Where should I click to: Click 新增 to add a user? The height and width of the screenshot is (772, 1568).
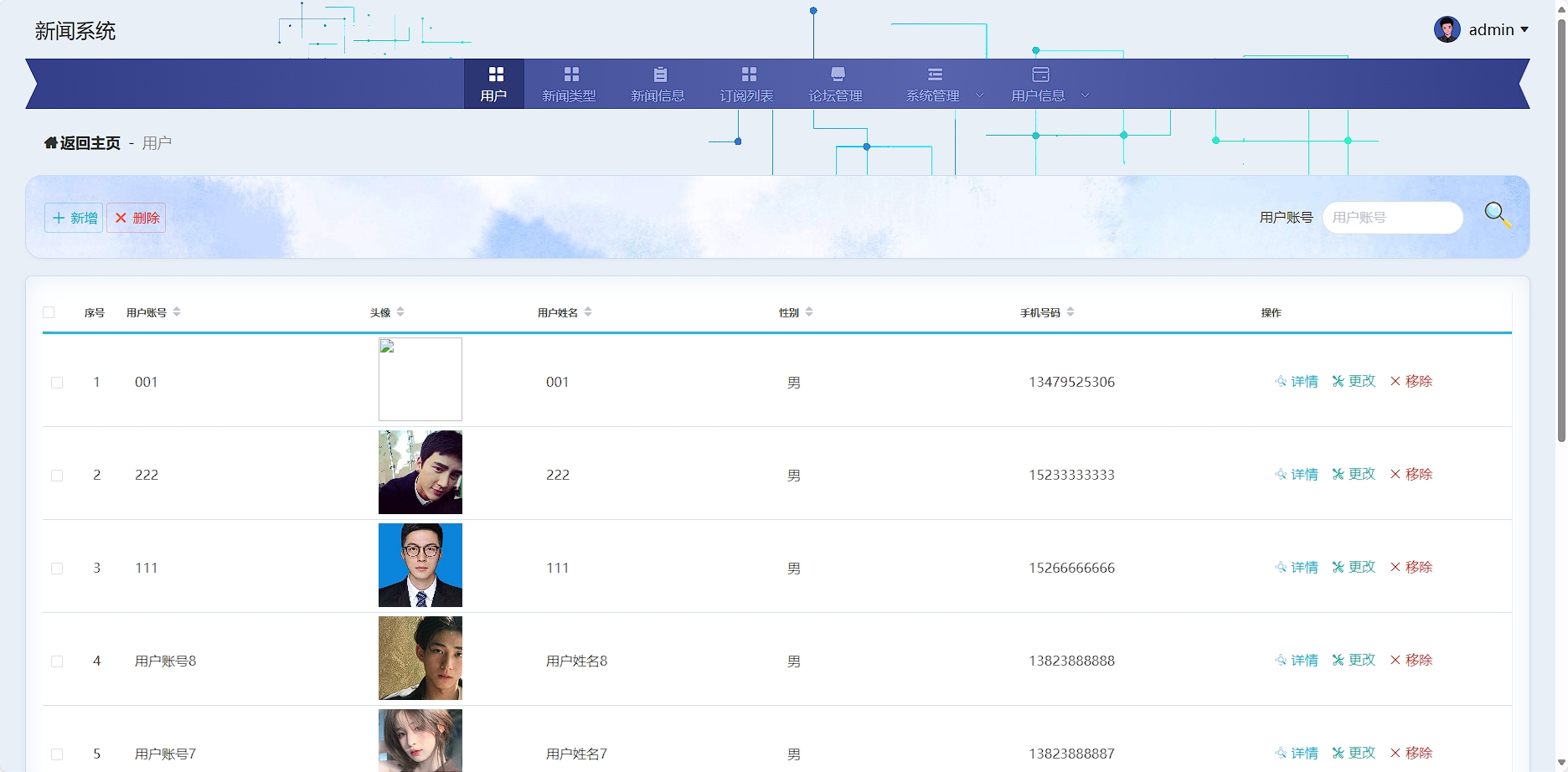[74, 218]
